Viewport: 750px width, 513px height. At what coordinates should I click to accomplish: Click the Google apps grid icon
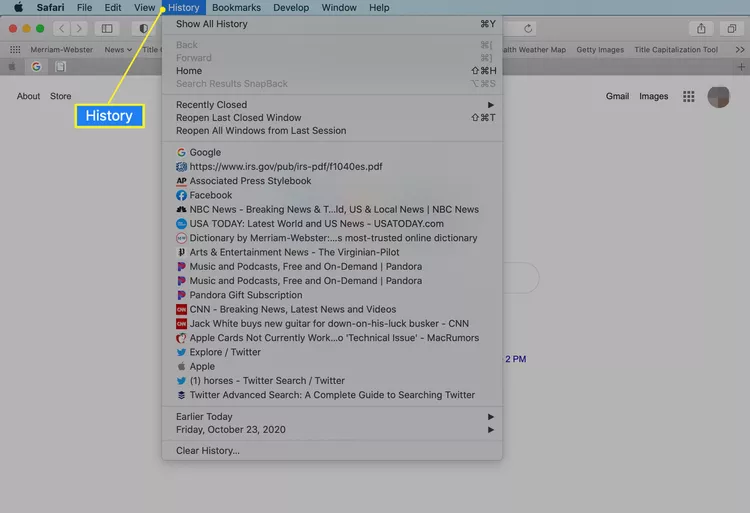[688, 97]
